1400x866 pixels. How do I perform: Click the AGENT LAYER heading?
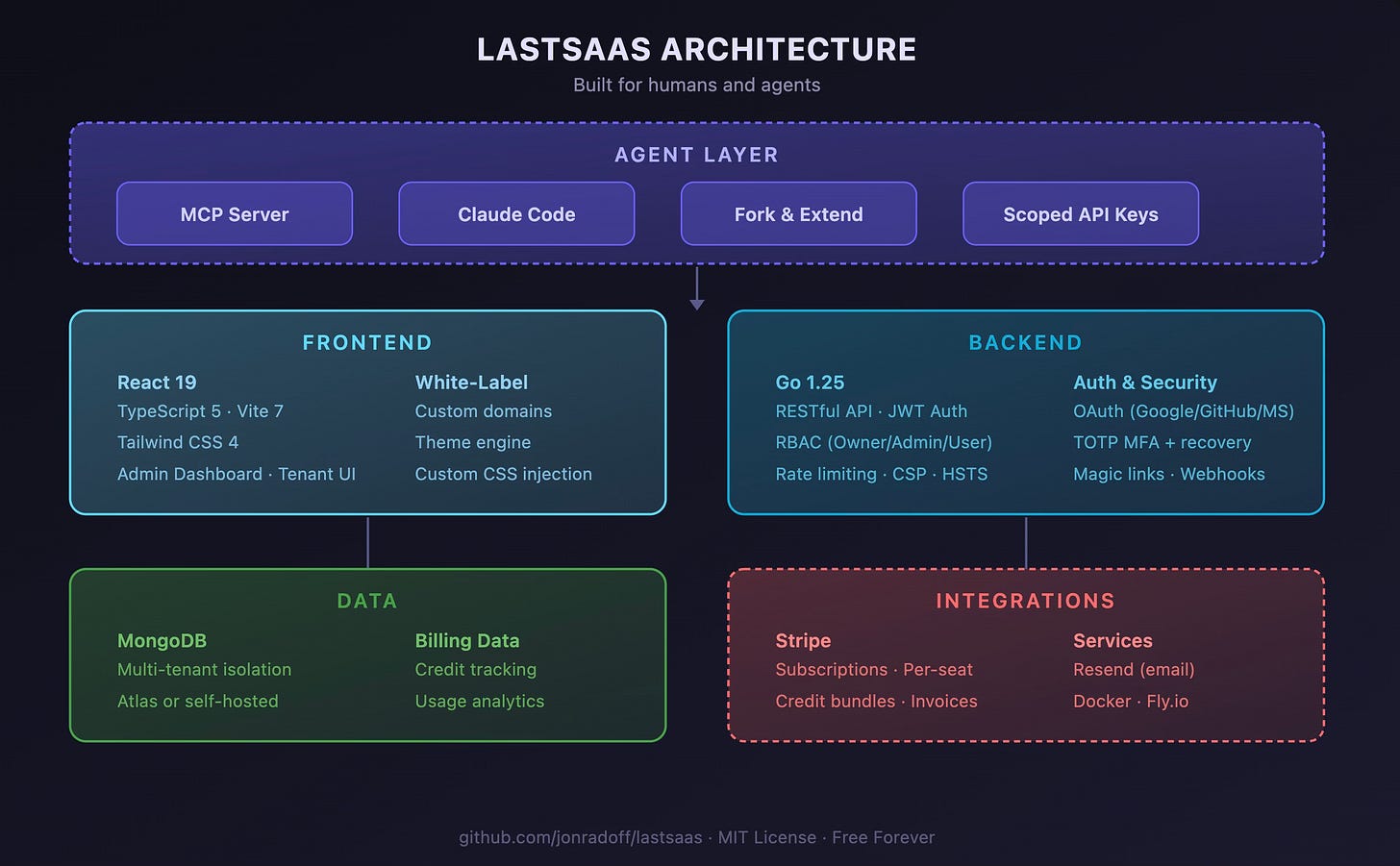pyautogui.click(x=697, y=155)
